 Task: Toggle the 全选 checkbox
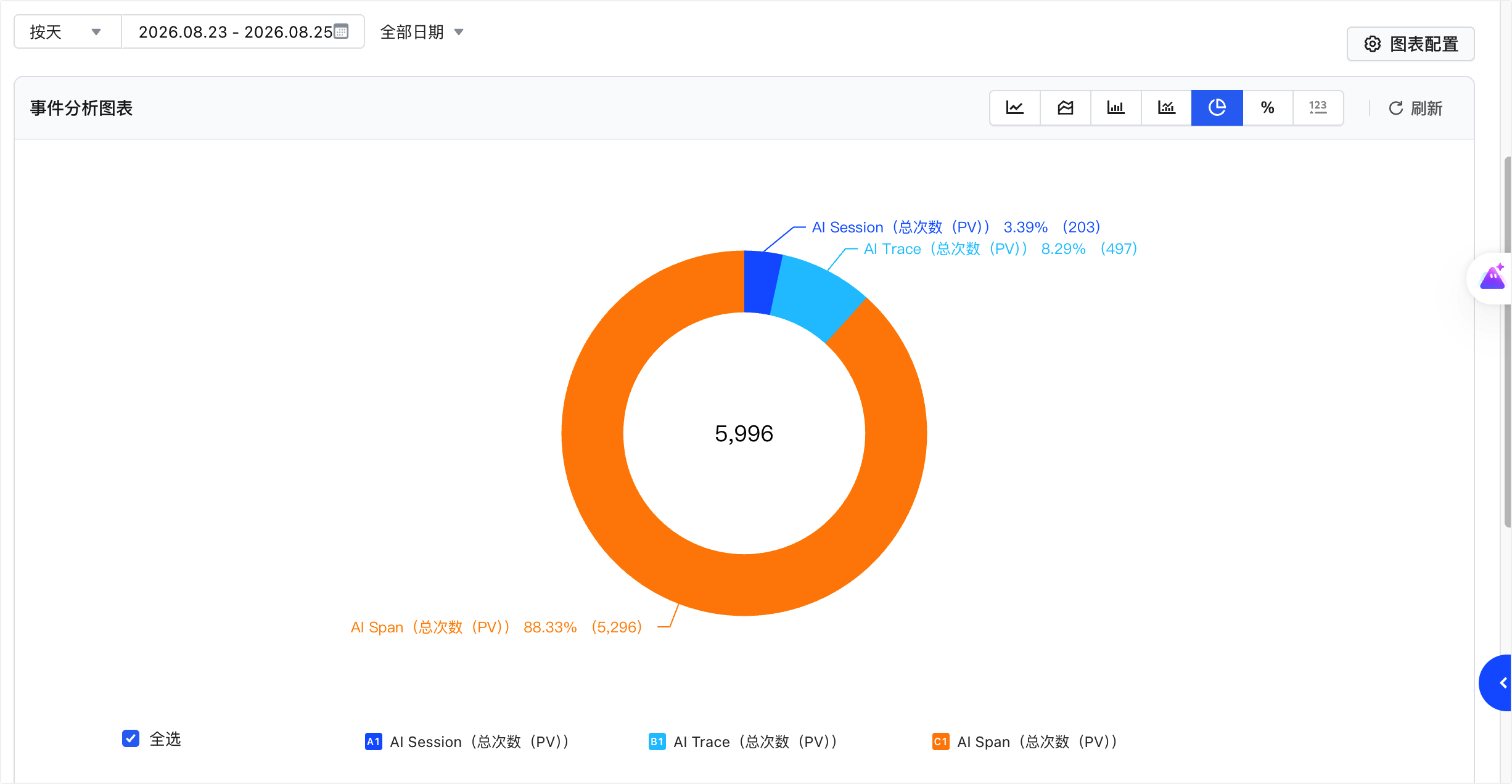(131, 738)
